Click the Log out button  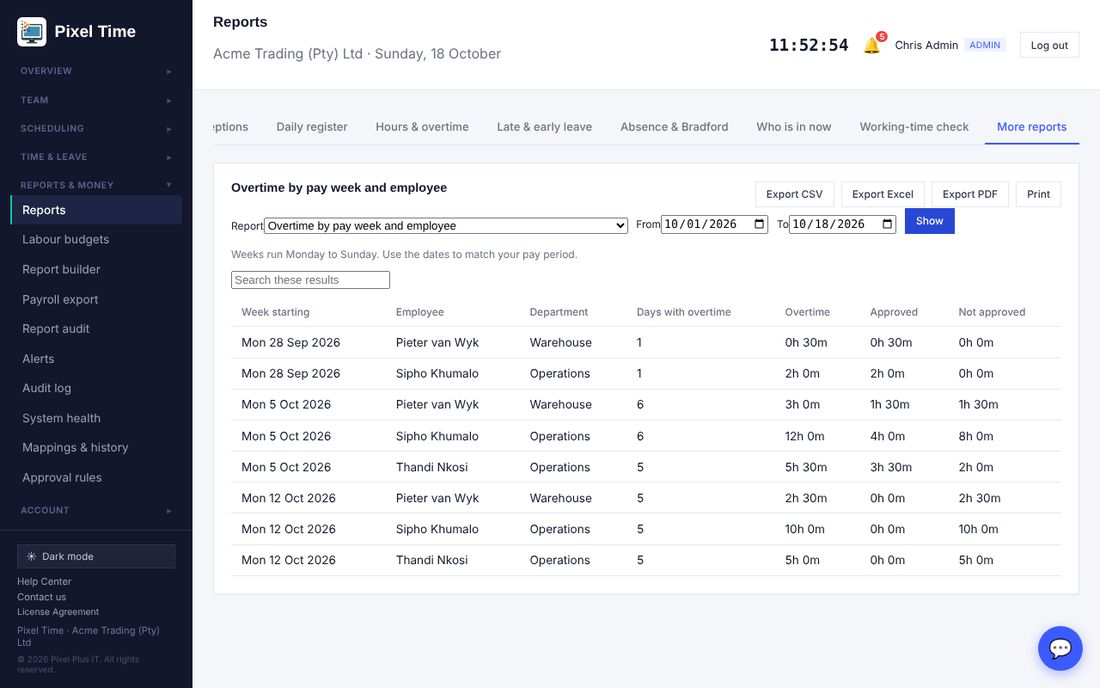[1049, 45]
